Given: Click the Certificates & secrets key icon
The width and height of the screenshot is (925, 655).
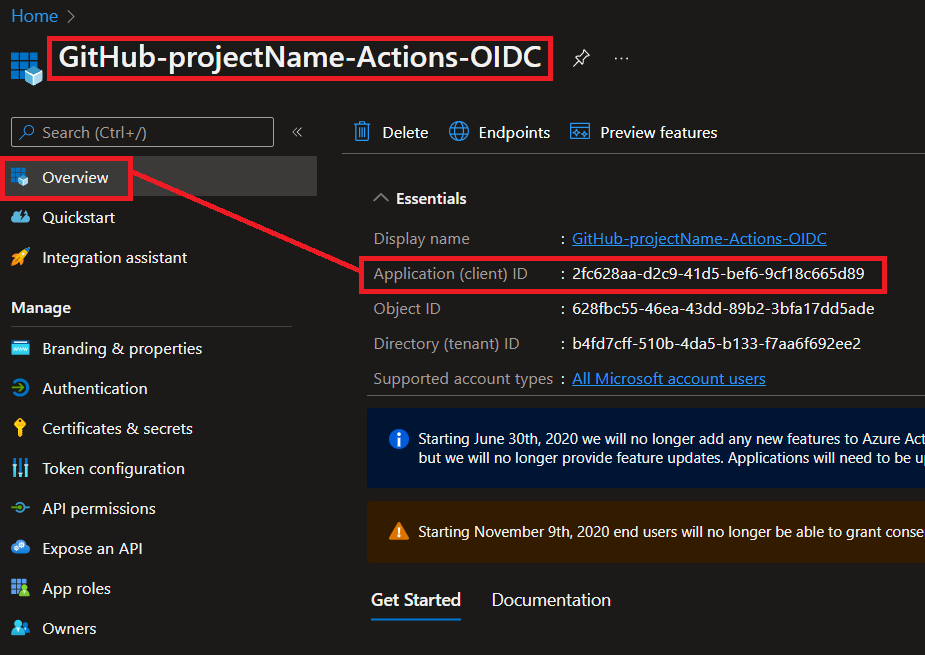Looking at the screenshot, I should point(20,428).
